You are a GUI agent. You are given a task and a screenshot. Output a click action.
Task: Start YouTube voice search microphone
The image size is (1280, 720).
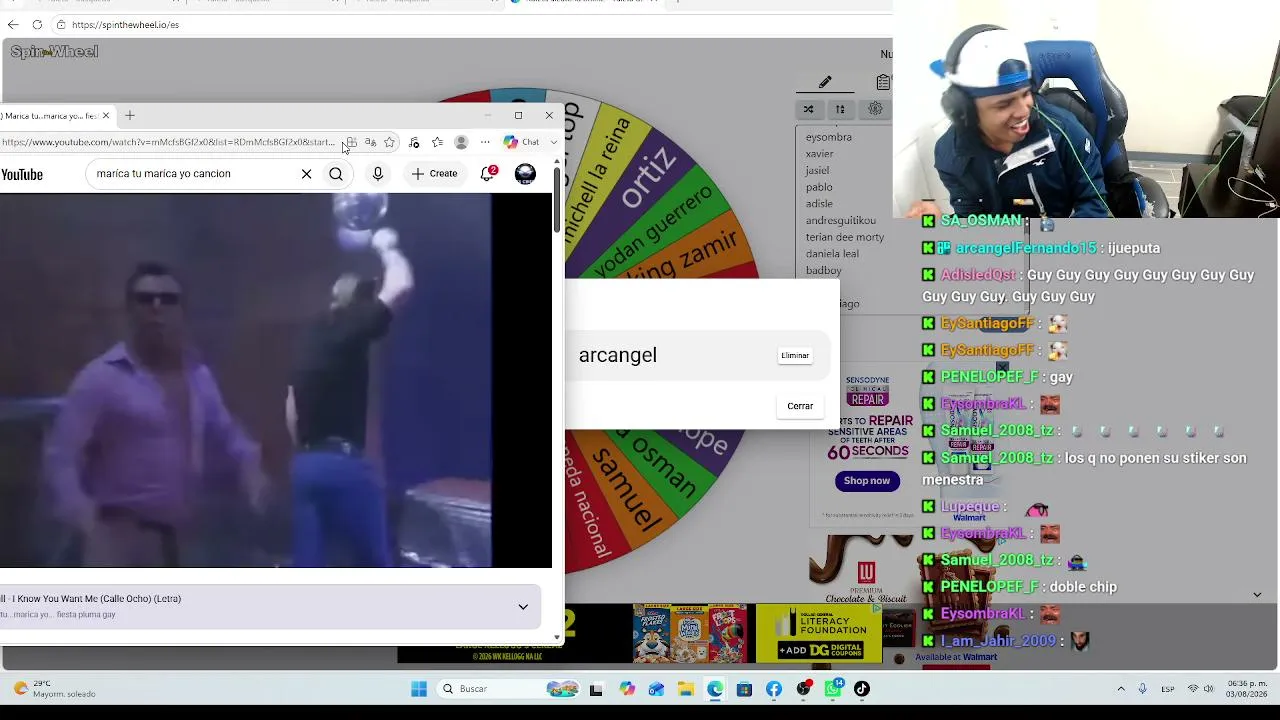point(378,174)
